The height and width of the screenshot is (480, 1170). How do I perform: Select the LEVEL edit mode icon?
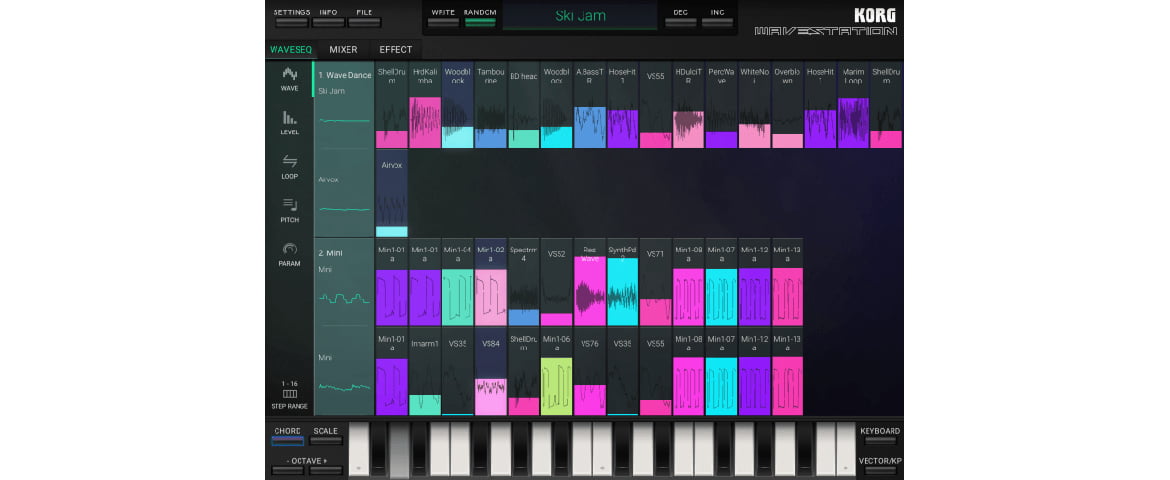click(290, 123)
